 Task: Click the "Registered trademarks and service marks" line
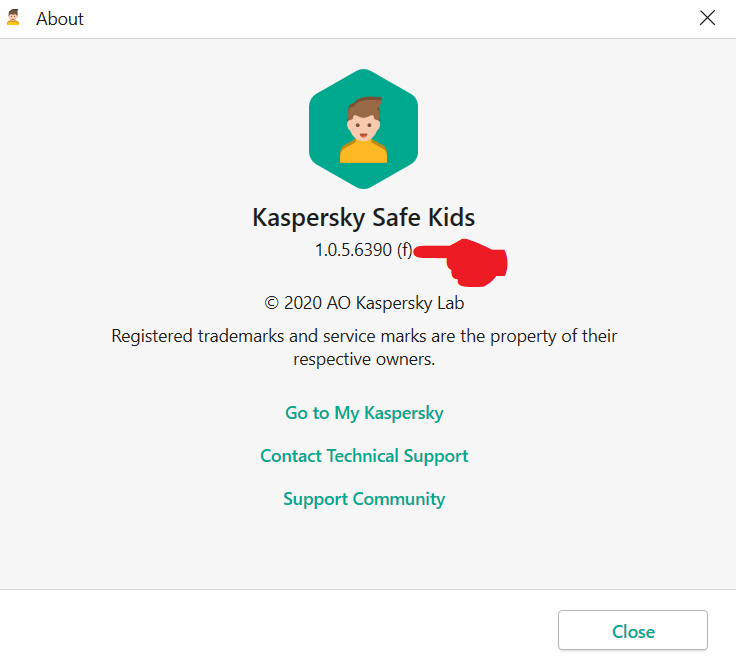click(364, 335)
